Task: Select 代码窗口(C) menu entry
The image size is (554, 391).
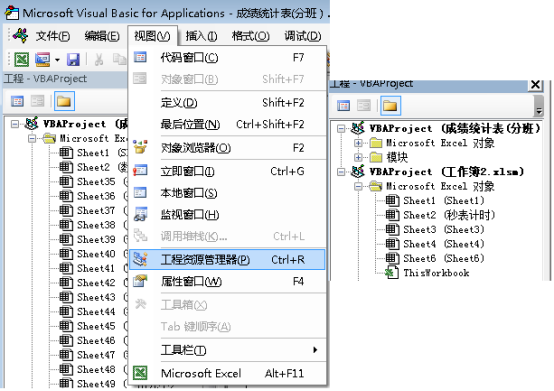Action: pyautogui.click(x=227, y=57)
